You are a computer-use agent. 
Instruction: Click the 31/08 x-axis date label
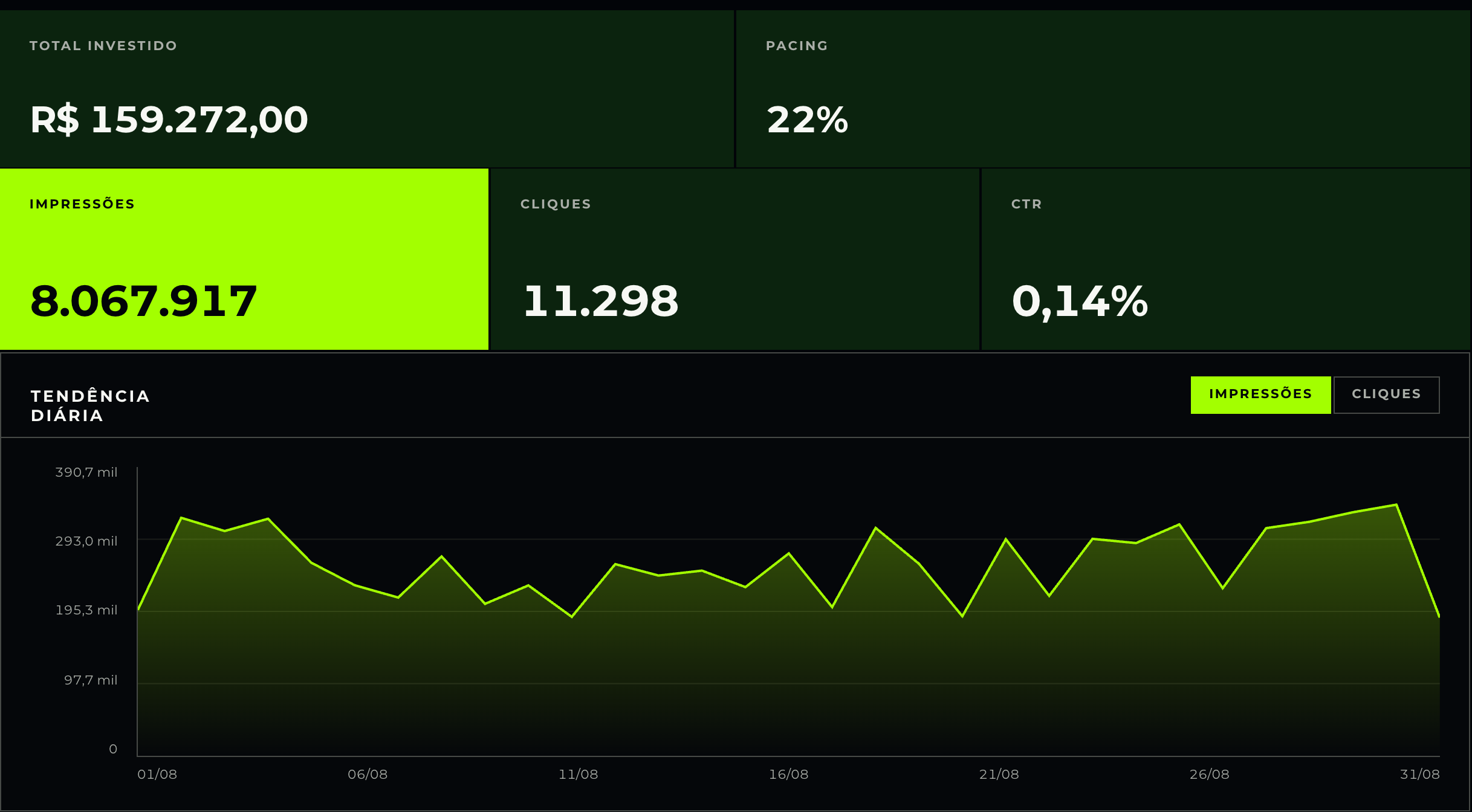point(1419,774)
